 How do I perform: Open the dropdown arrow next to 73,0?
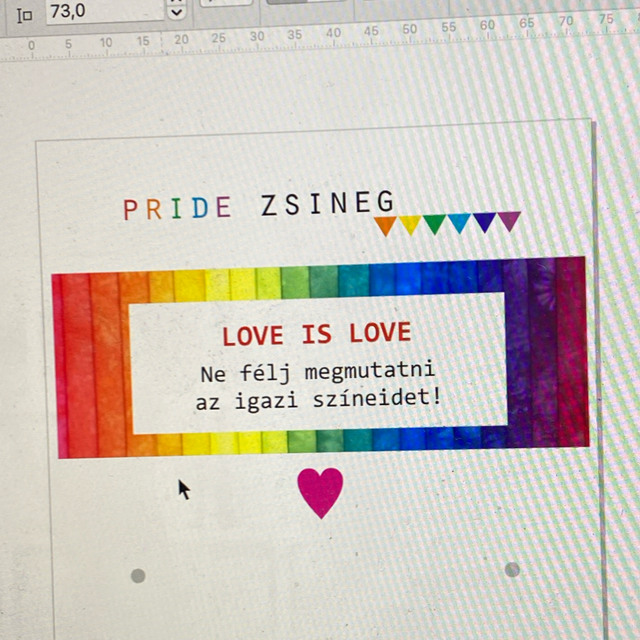tap(177, 12)
